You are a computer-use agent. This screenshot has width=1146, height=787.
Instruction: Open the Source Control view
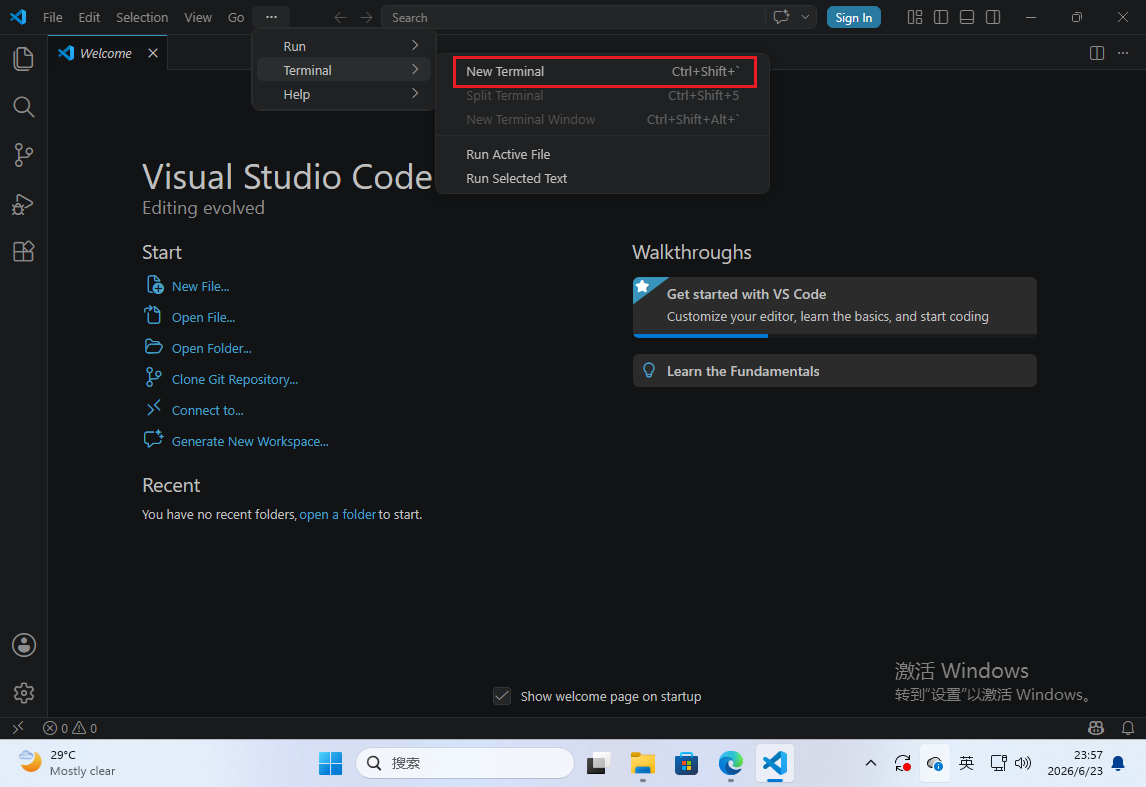(23, 155)
